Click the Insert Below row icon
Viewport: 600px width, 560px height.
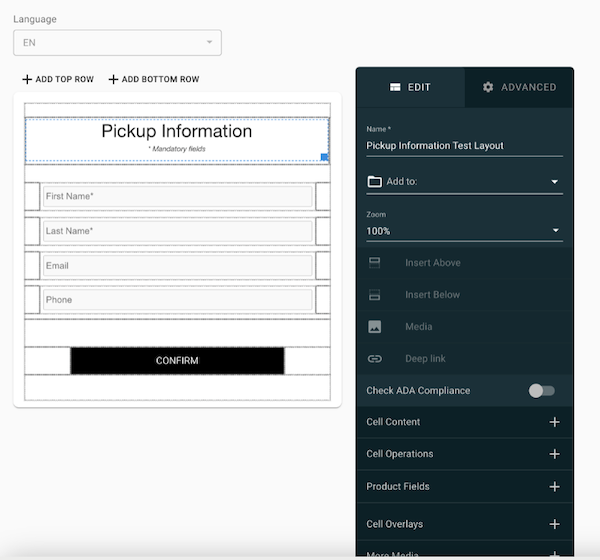coord(374,295)
